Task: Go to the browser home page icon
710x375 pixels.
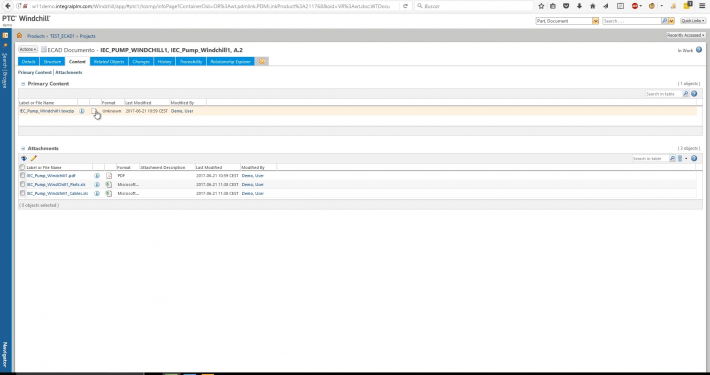Action: point(593,6)
